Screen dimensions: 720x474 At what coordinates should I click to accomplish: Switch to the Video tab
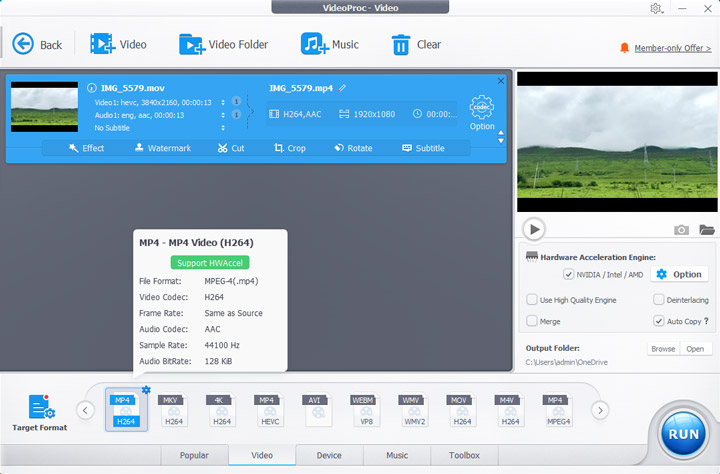pos(262,455)
